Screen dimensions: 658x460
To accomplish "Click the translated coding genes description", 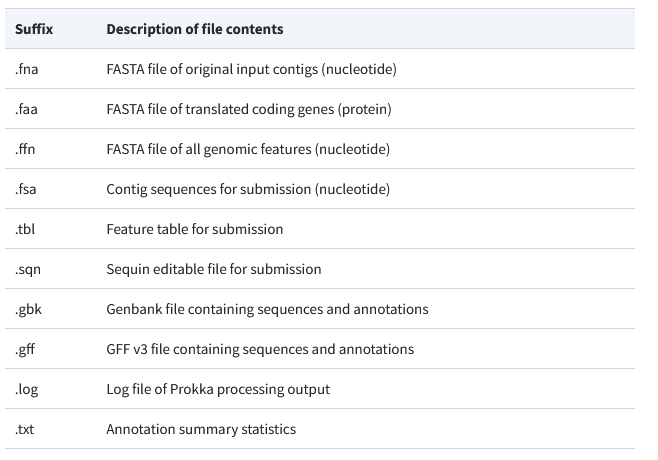I will pyautogui.click(x=248, y=109).
